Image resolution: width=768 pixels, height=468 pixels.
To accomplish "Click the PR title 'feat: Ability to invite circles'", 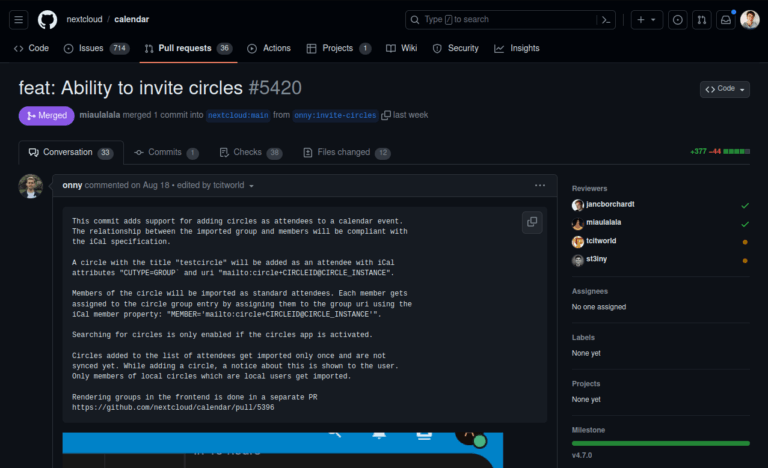I will (x=131, y=88).
